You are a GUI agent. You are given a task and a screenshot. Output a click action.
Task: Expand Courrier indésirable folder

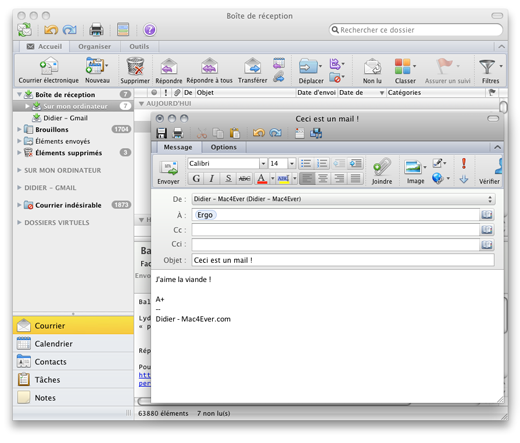[19, 205]
